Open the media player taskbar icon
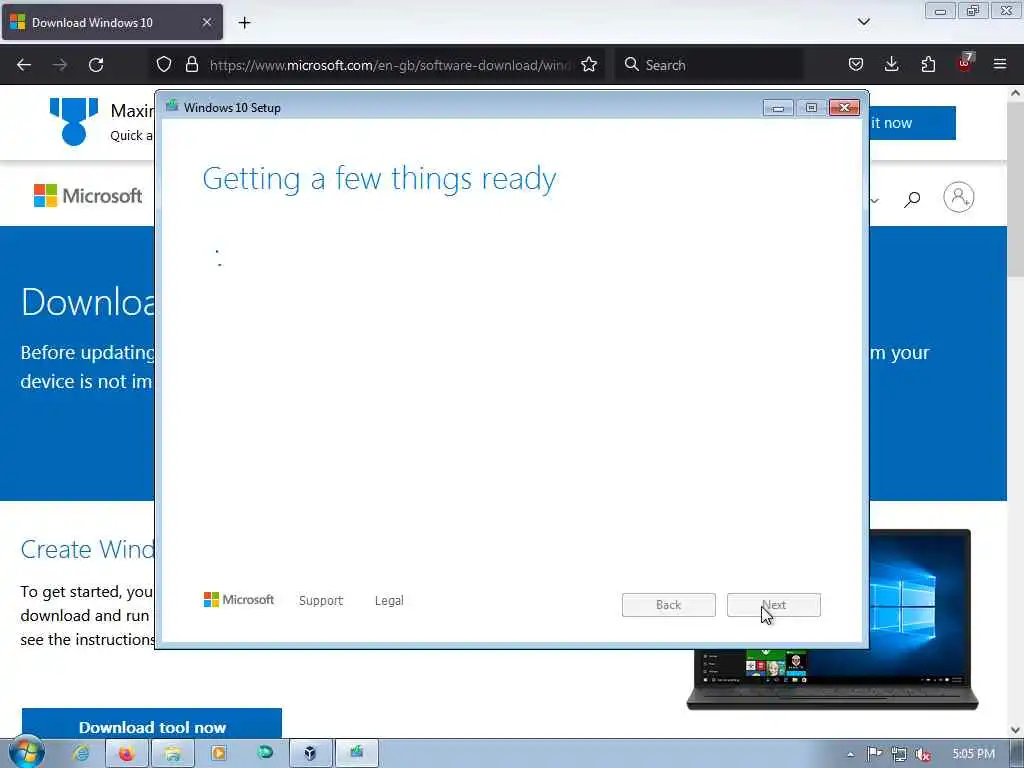 pos(219,753)
